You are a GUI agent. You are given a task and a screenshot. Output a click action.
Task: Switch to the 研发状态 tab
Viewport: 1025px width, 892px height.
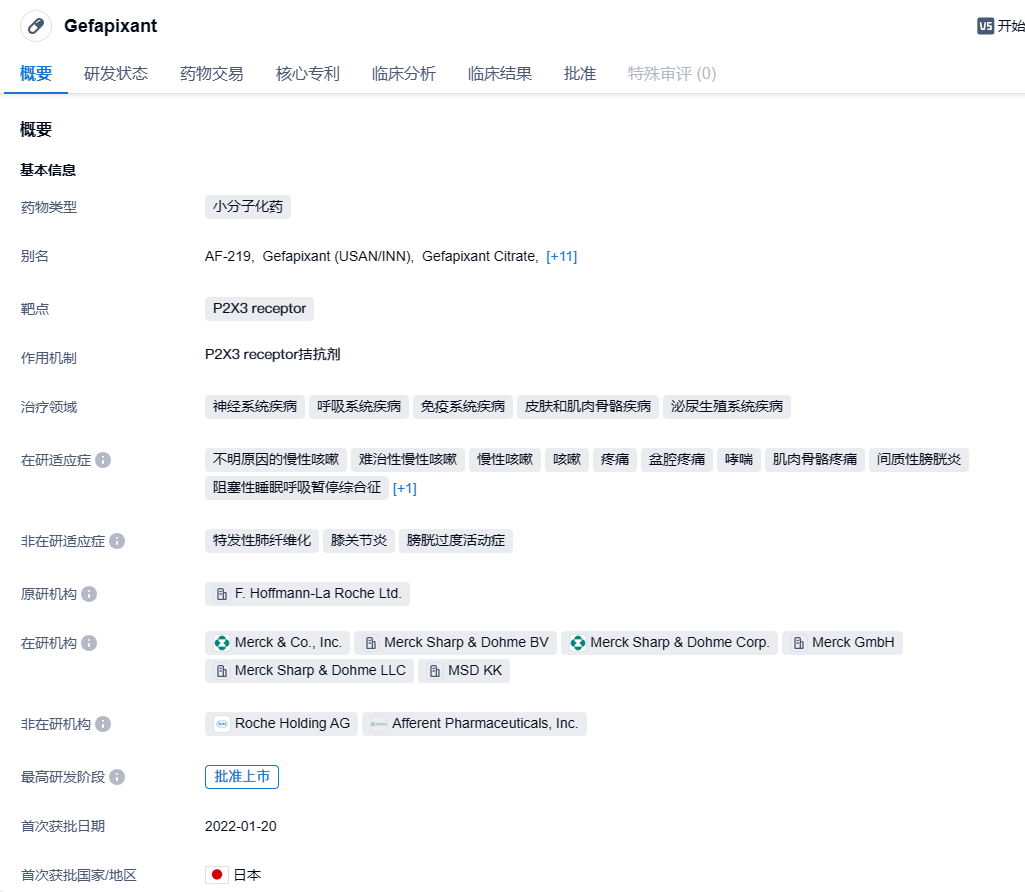point(116,73)
